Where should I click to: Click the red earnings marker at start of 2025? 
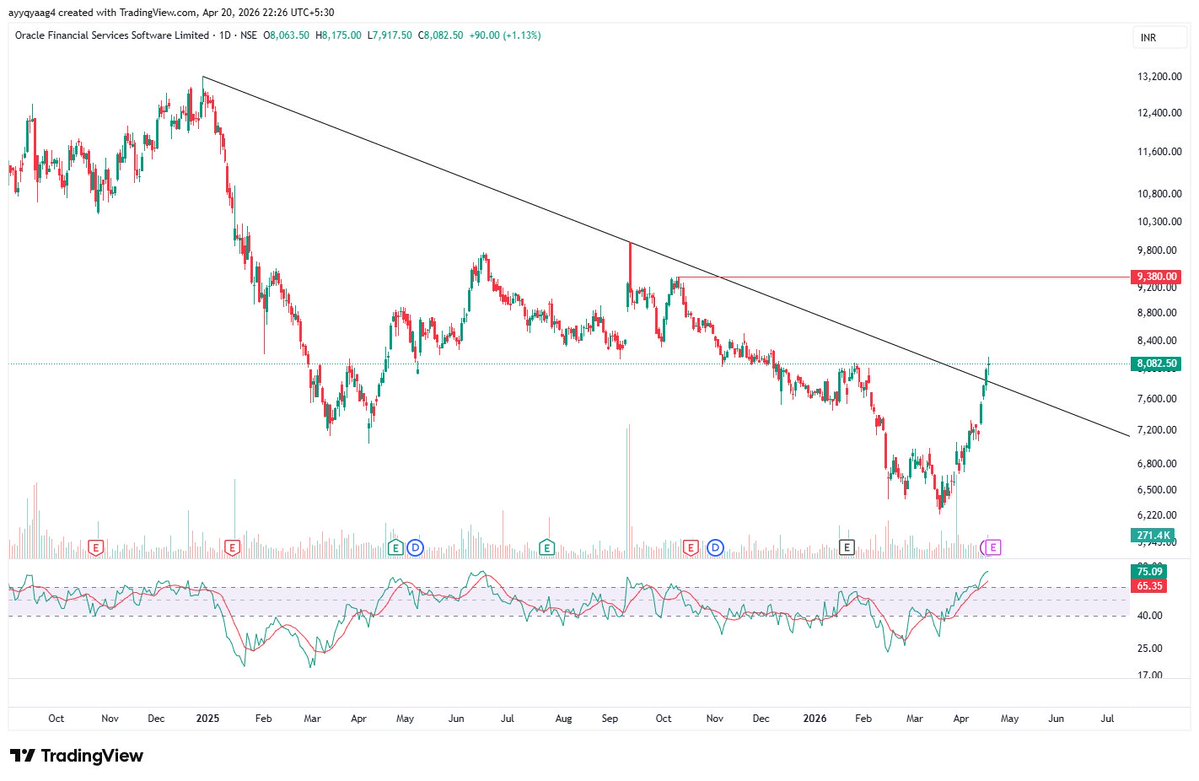[232, 547]
